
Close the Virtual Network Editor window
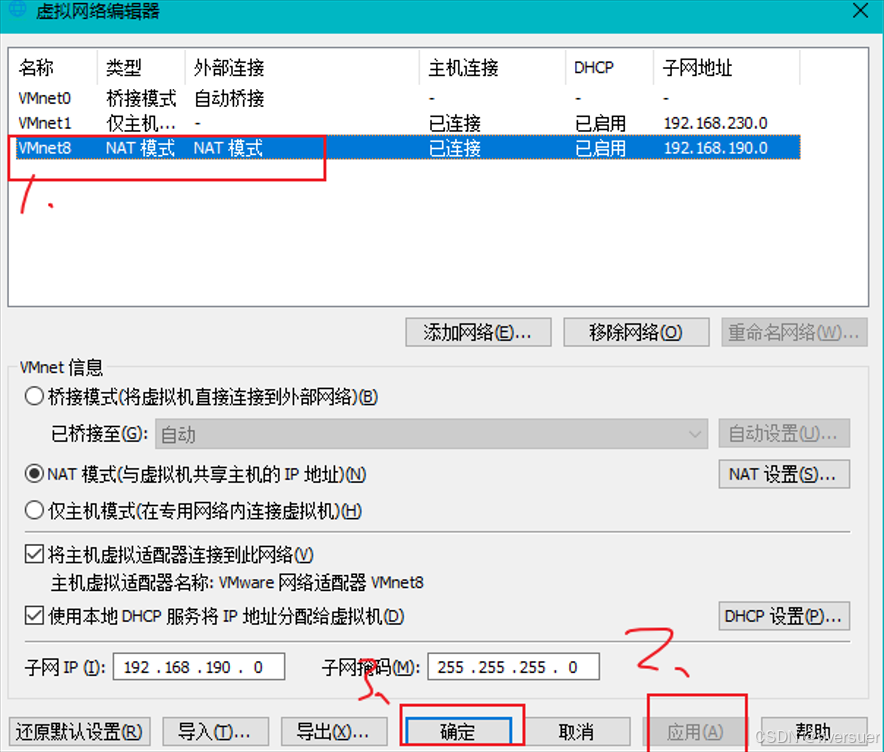(860, 11)
